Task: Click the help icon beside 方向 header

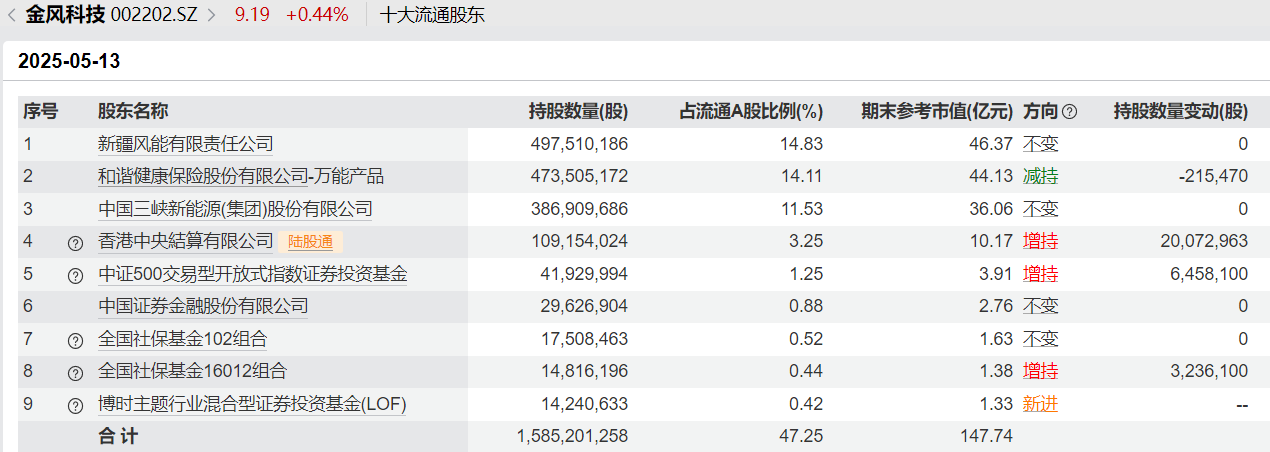Action: pyautogui.click(x=1069, y=112)
